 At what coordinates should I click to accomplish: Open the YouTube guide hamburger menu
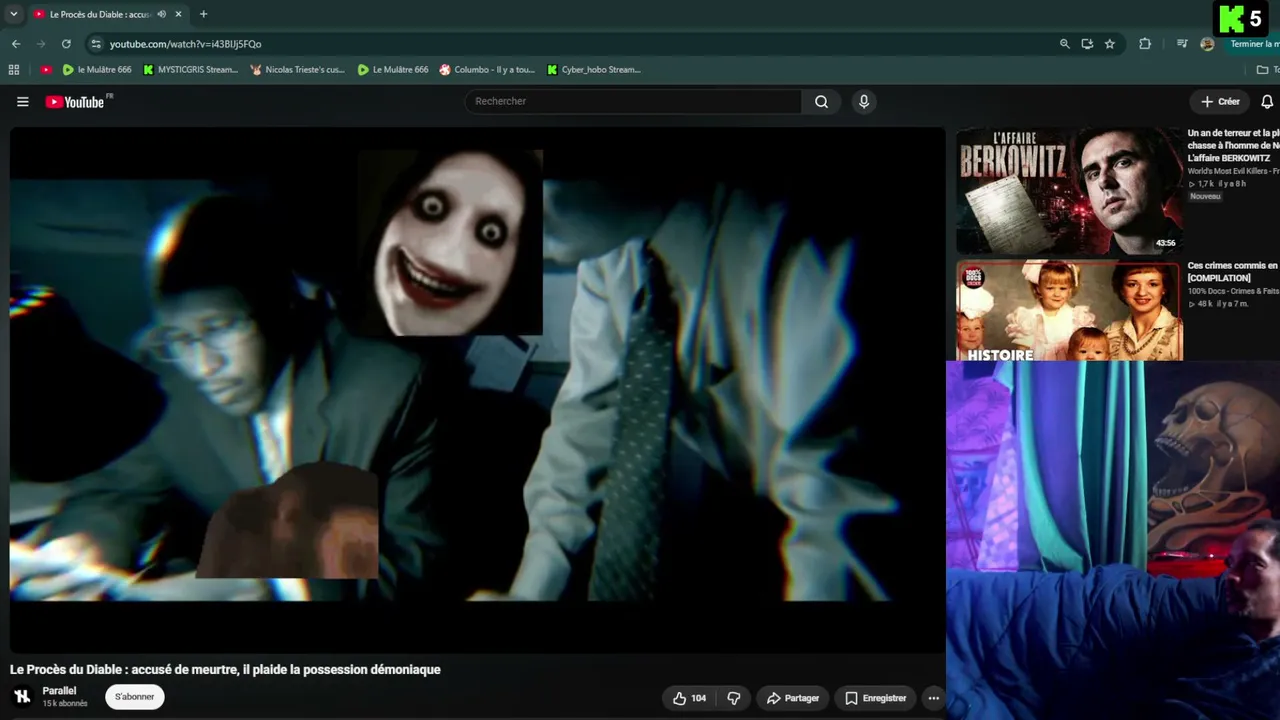click(x=23, y=101)
